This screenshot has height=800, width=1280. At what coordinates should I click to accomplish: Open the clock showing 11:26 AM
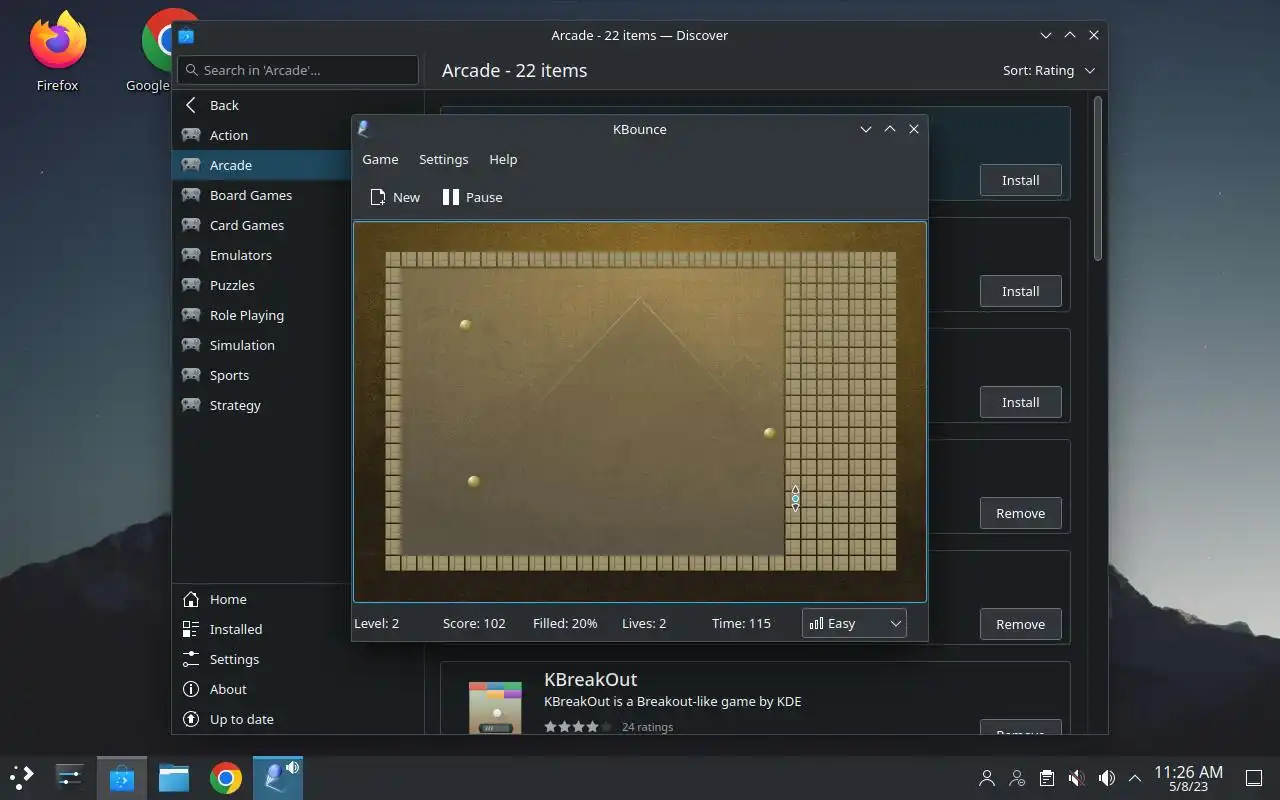1188,777
